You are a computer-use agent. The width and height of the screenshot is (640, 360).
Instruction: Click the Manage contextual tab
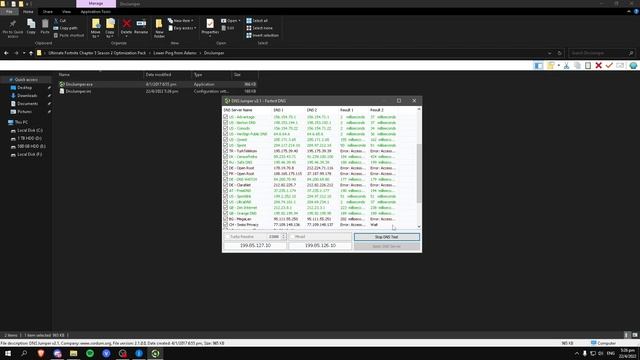[x=96, y=4]
